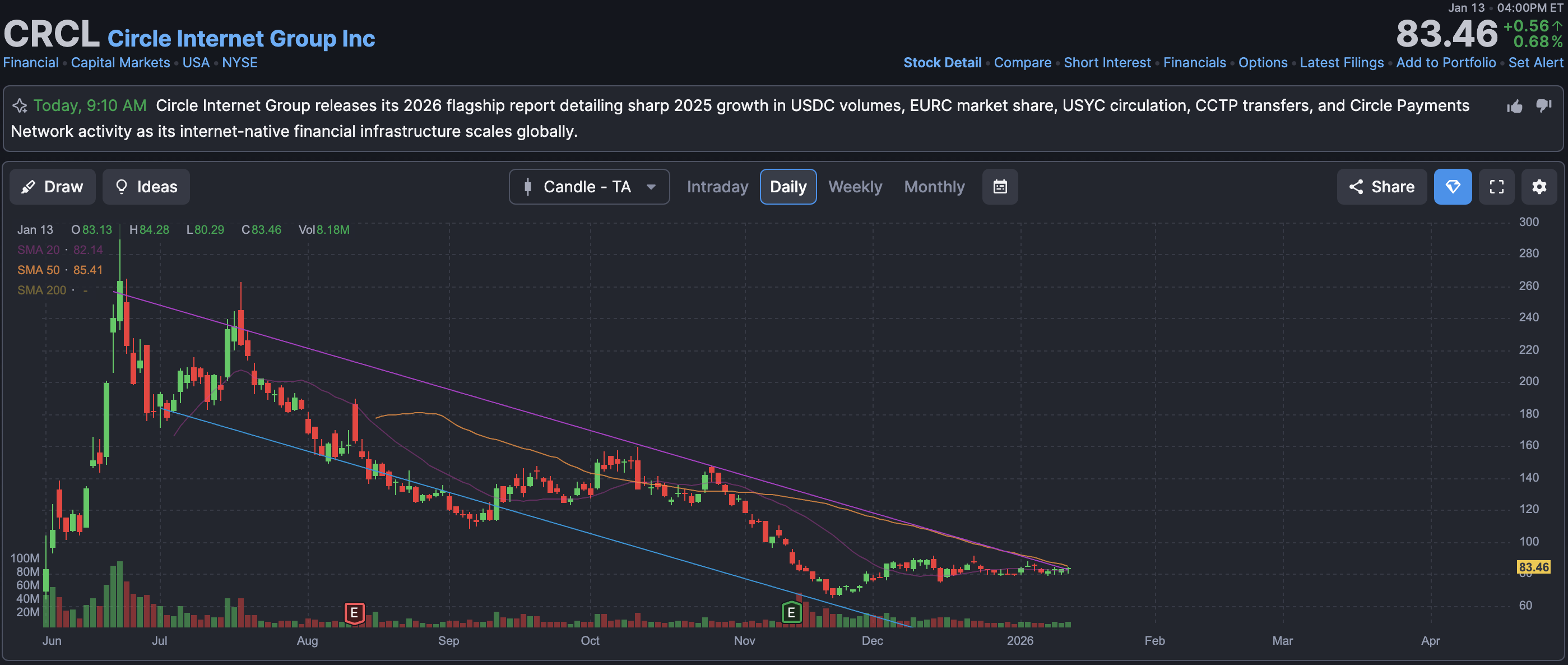Click the AI sparkle icon beside news
The width and height of the screenshot is (1568, 665).
pos(20,106)
